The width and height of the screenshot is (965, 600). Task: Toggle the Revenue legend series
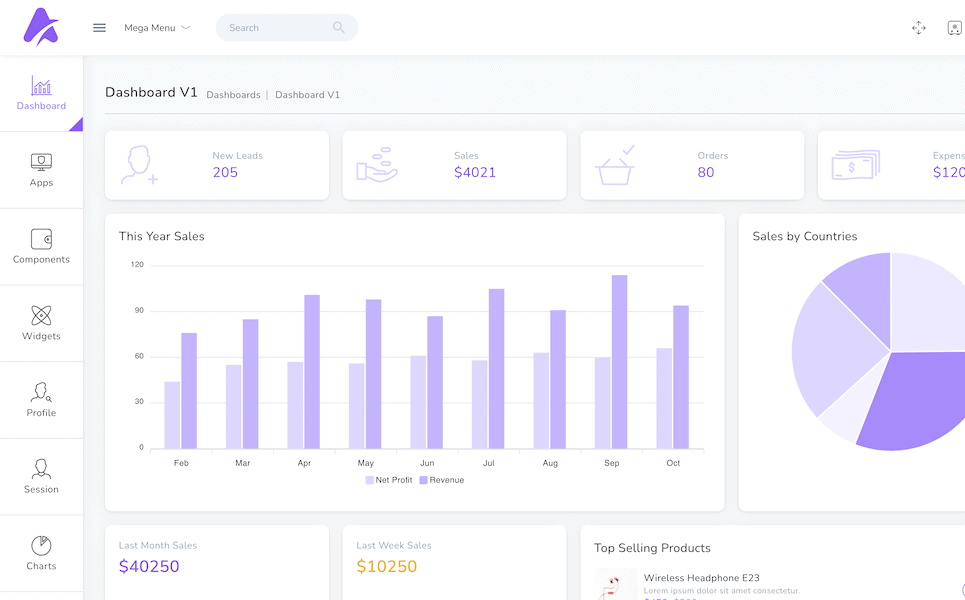(x=442, y=480)
